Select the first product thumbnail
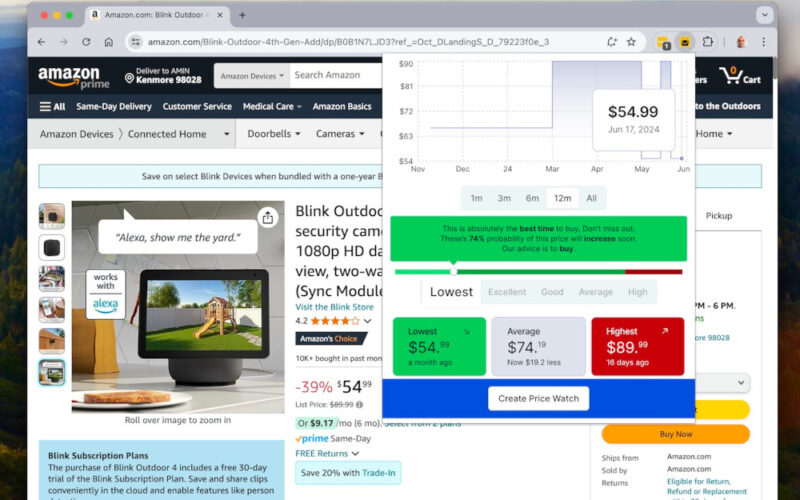 pyautogui.click(x=52, y=216)
